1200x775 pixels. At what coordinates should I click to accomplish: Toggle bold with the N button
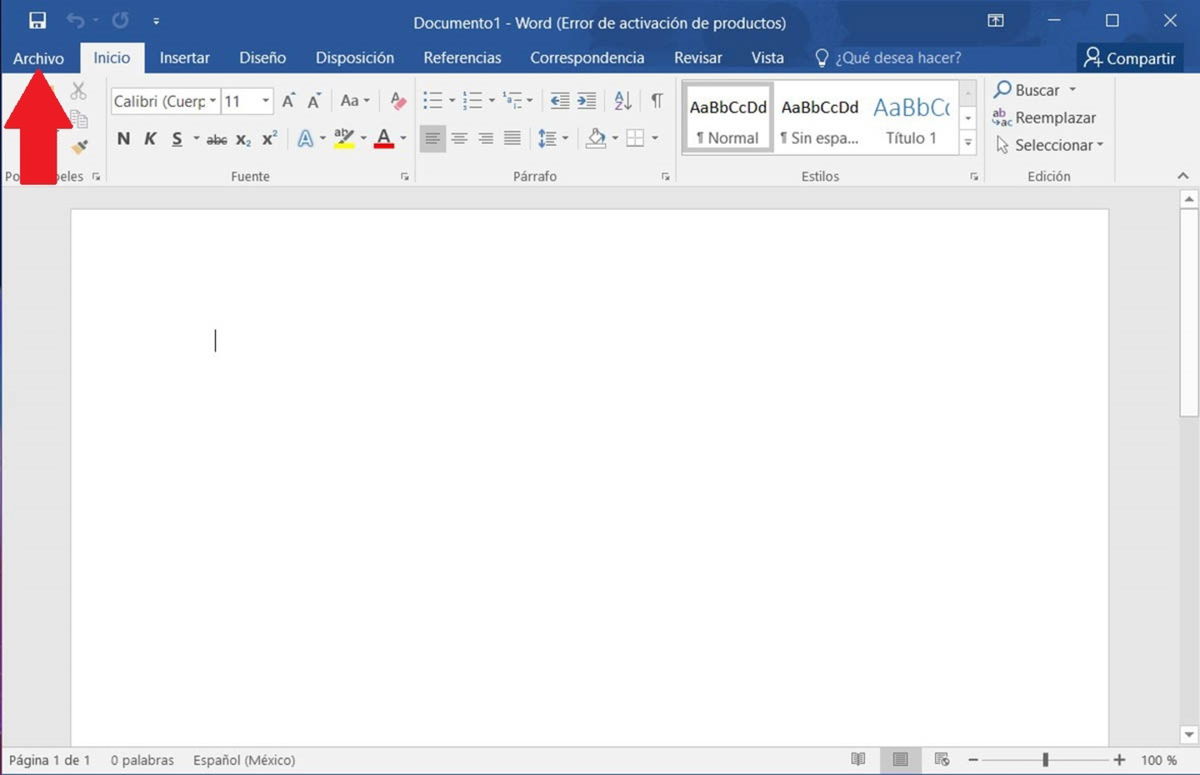pyautogui.click(x=123, y=139)
